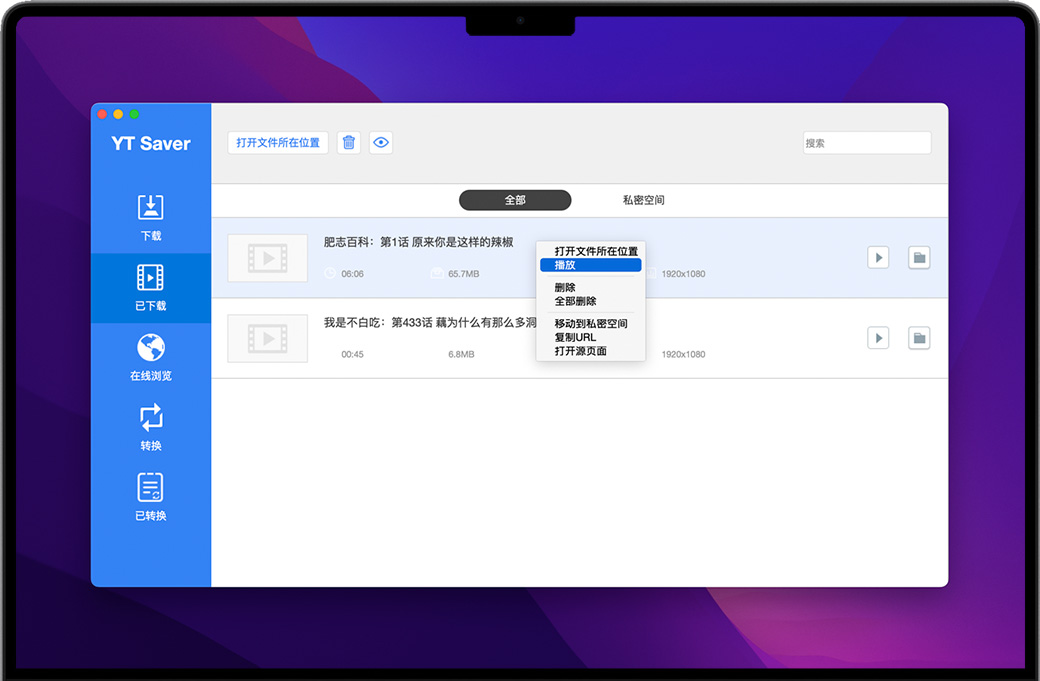Choose 删除 in the context menu
This screenshot has height=681, width=1040.
click(591, 288)
